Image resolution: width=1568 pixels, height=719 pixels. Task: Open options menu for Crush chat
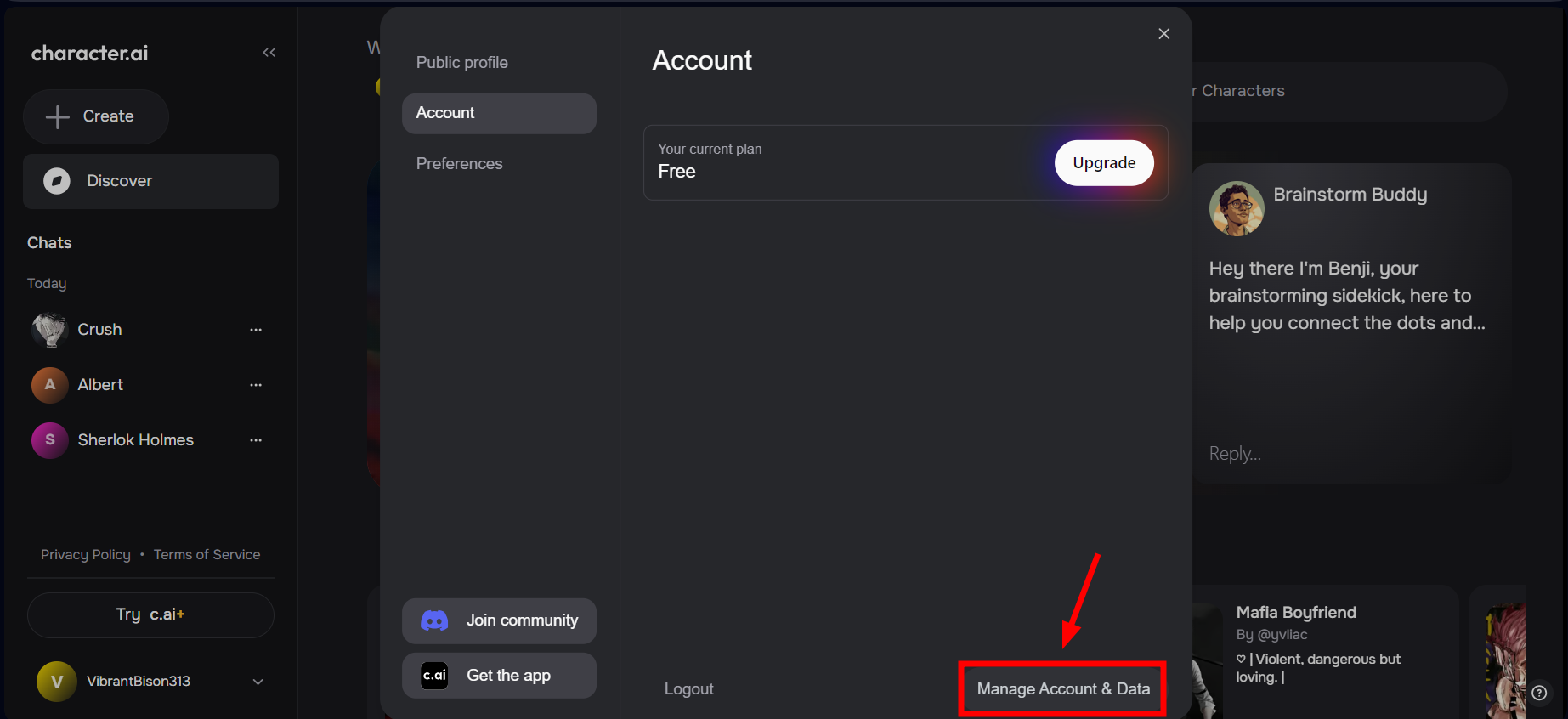pos(256,330)
